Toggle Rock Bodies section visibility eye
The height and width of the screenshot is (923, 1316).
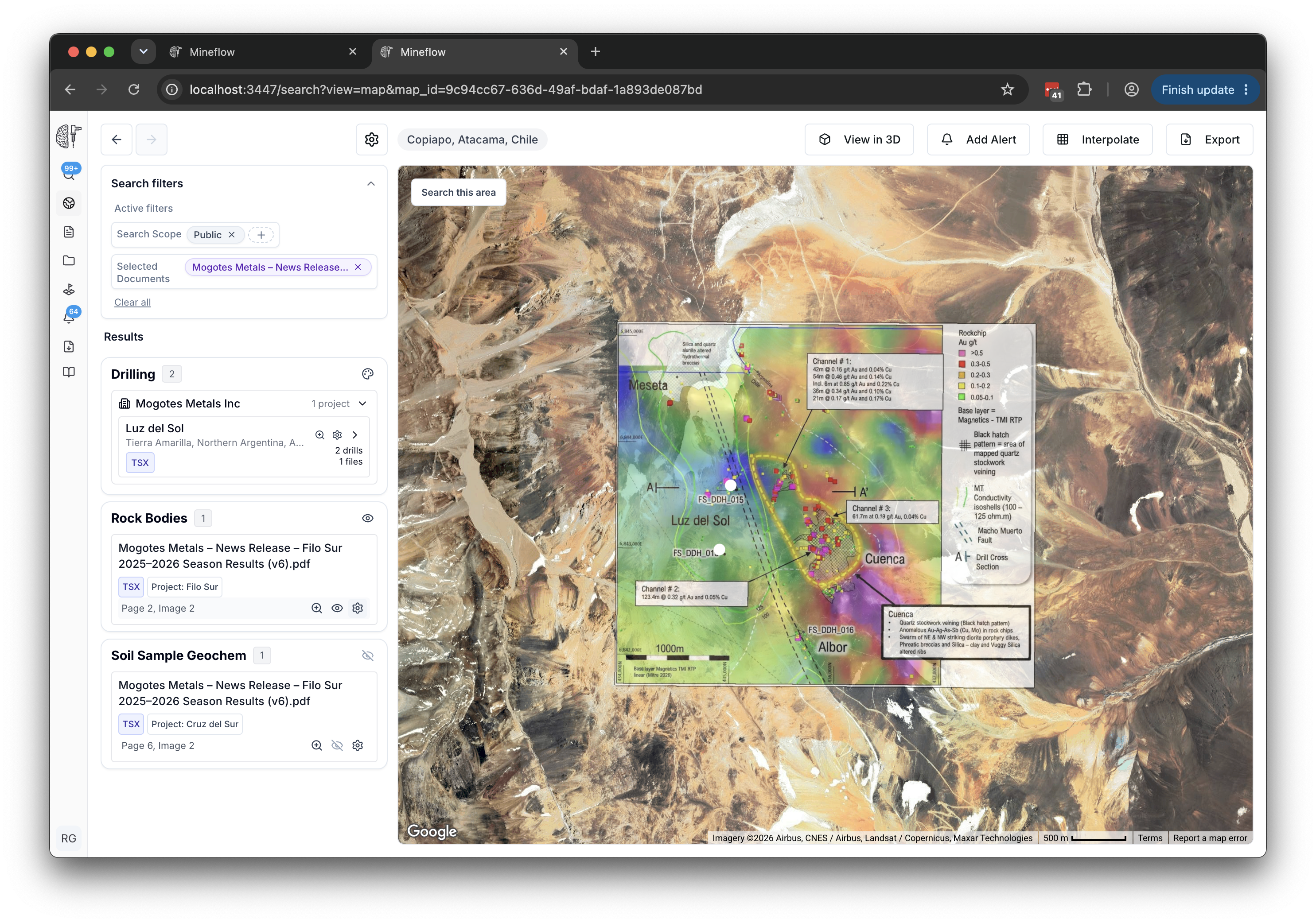(x=367, y=519)
